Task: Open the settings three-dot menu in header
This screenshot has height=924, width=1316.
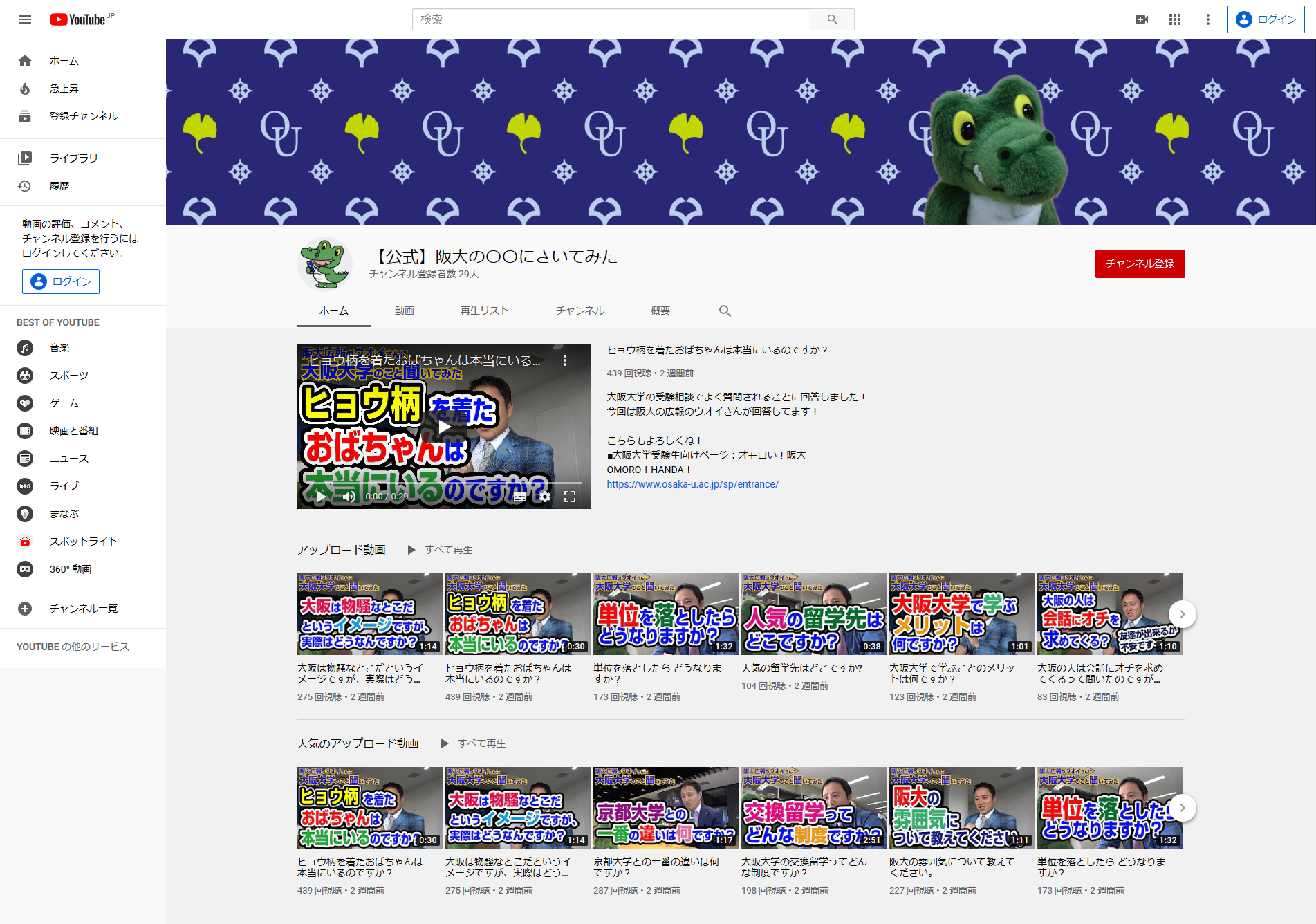Action: [1208, 19]
